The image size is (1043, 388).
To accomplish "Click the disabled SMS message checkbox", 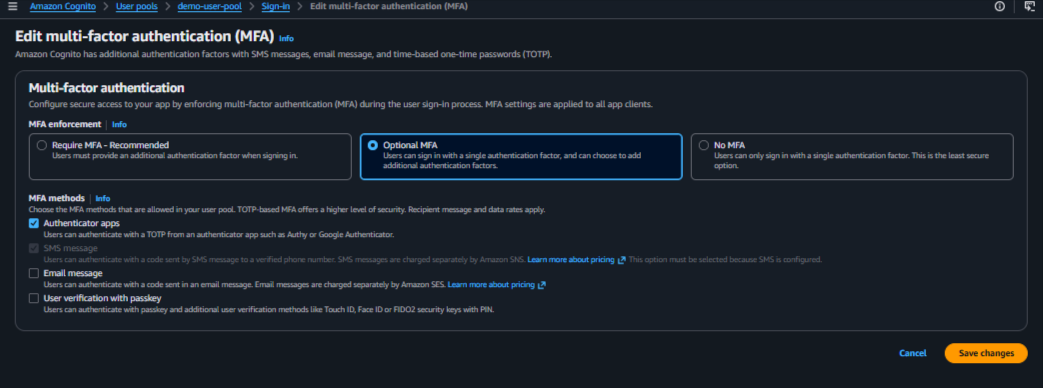I will click(33, 248).
